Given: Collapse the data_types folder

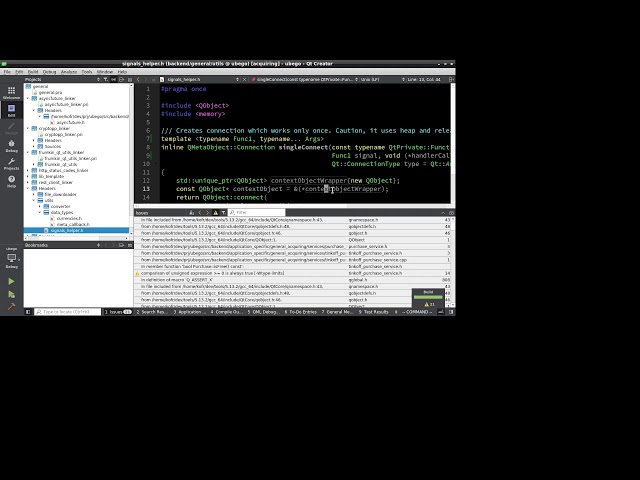Looking at the screenshot, I should pos(40,212).
